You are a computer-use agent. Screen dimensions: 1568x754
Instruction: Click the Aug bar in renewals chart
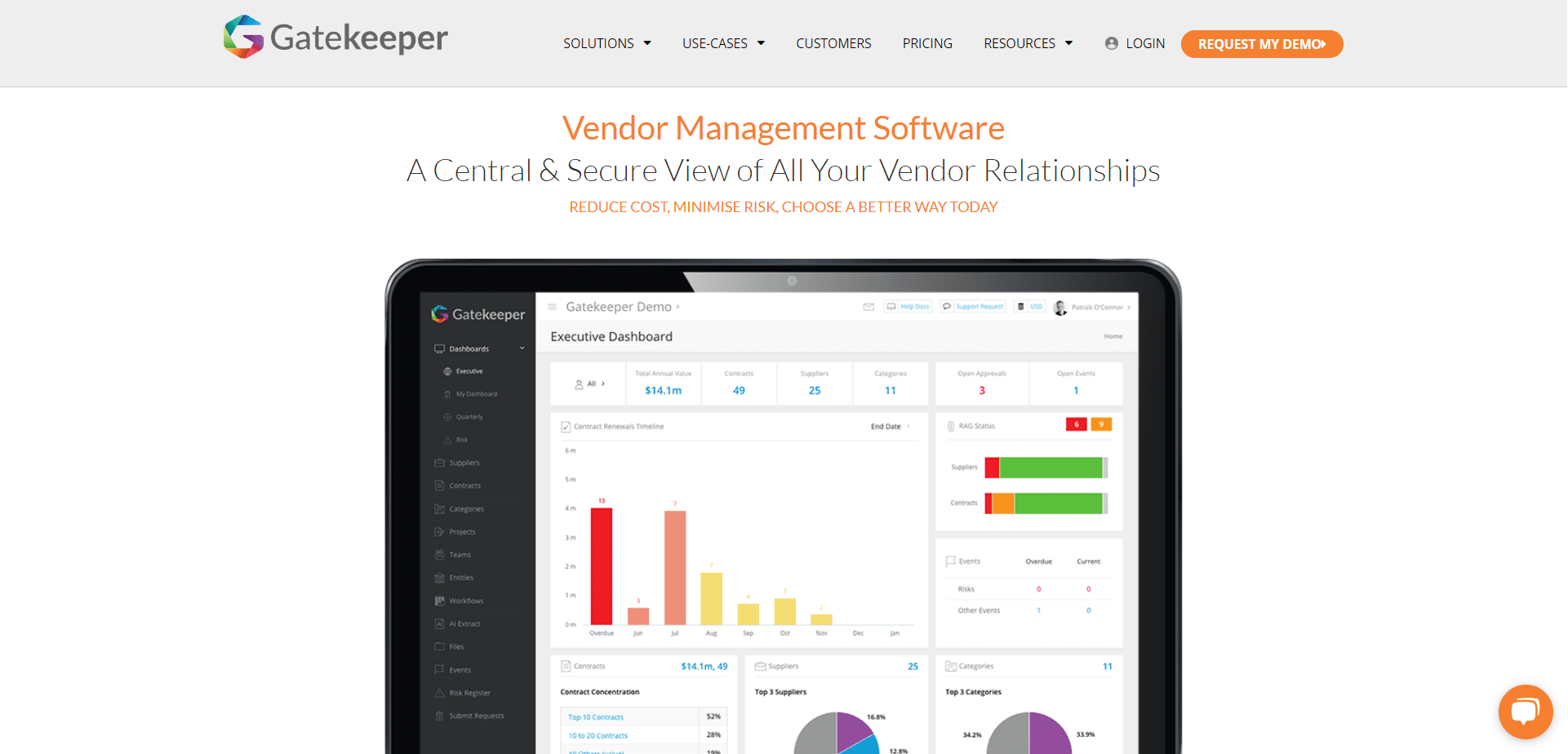(x=712, y=599)
